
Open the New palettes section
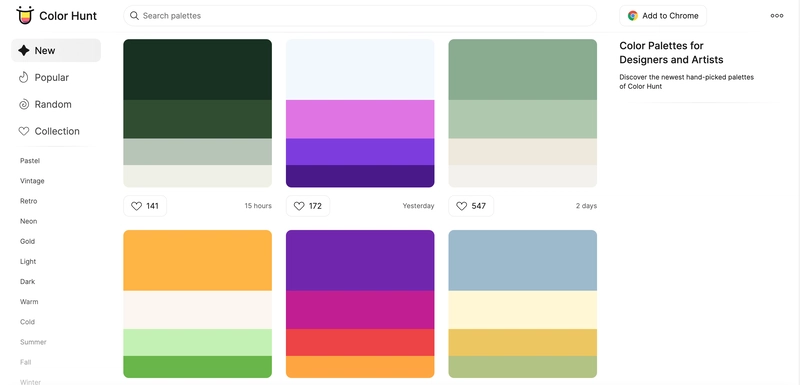coord(56,50)
